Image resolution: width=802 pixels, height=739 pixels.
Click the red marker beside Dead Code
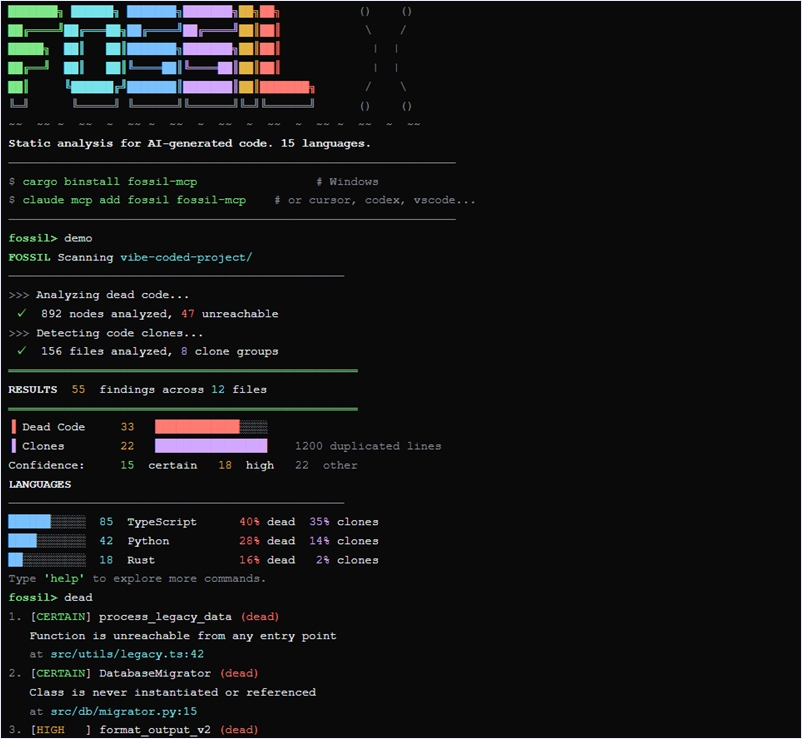(13, 427)
